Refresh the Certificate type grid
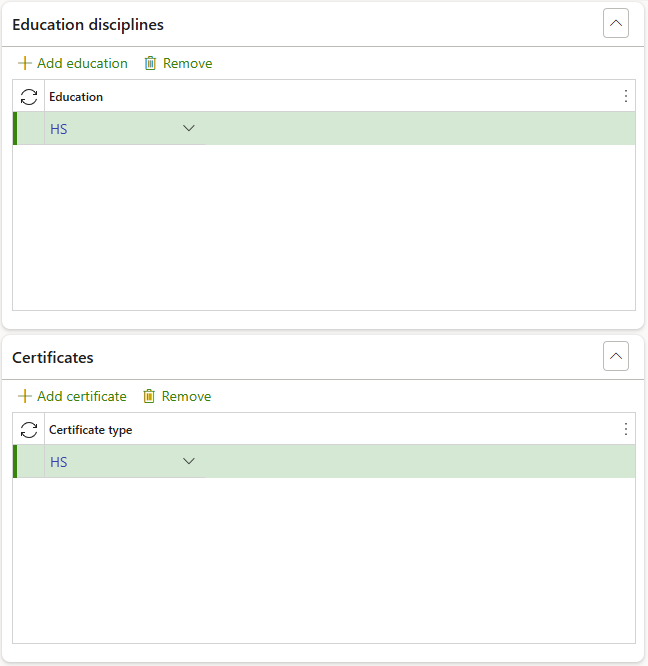Image resolution: width=648 pixels, height=666 pixels. [29, 430]
